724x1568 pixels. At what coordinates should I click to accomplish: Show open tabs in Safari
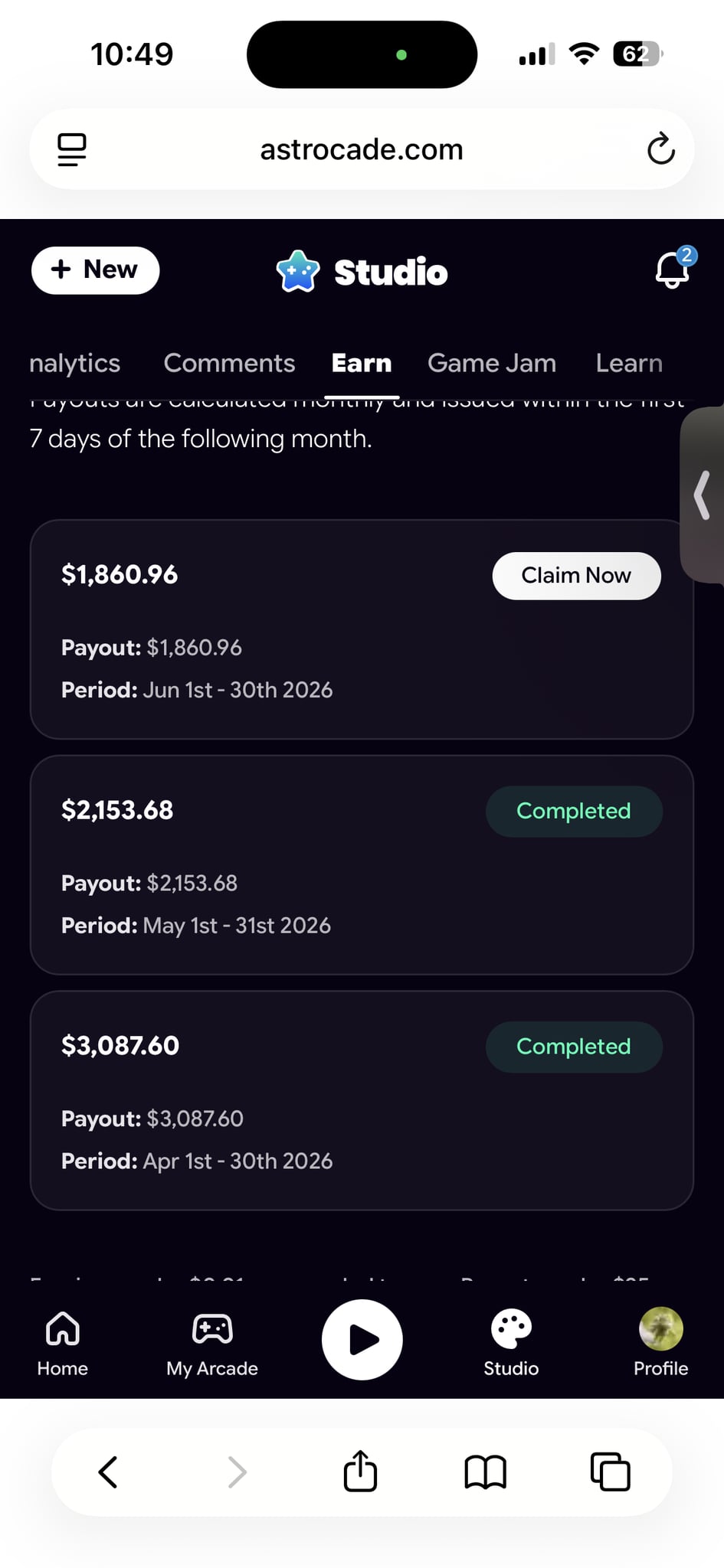point(611,1472)
